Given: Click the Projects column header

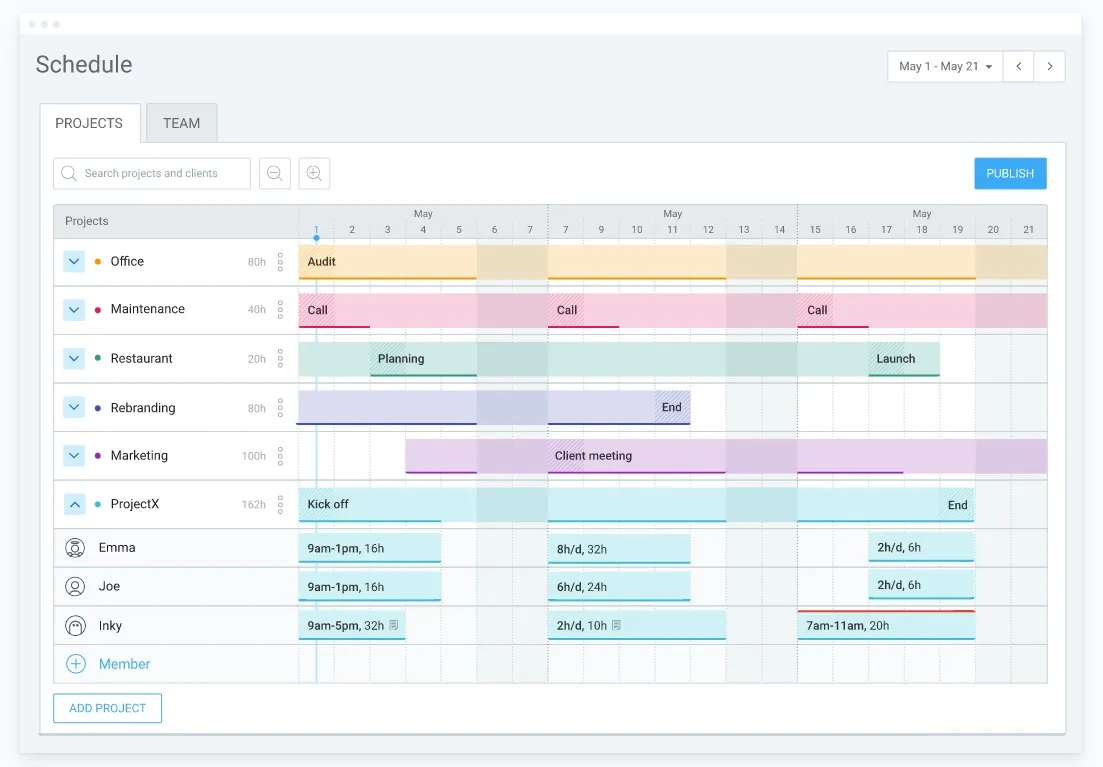Looking at the screenshot, I should coord(87,221).
